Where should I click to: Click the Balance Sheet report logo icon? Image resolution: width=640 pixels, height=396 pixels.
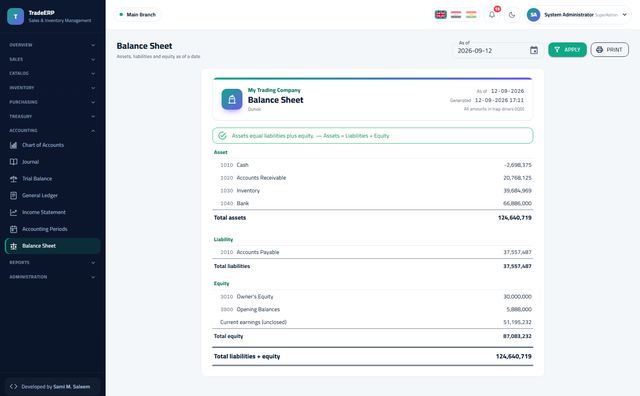(232, 99)
